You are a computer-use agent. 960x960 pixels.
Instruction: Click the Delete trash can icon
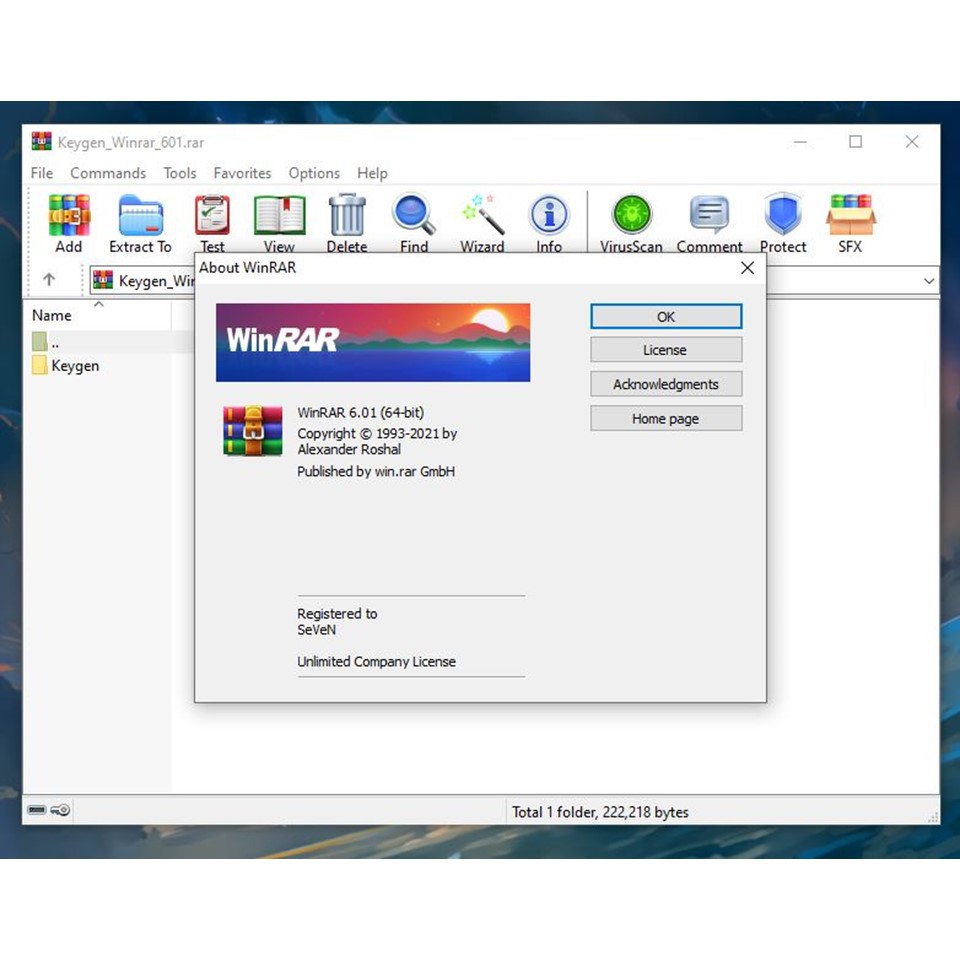[x=347, y=216]
